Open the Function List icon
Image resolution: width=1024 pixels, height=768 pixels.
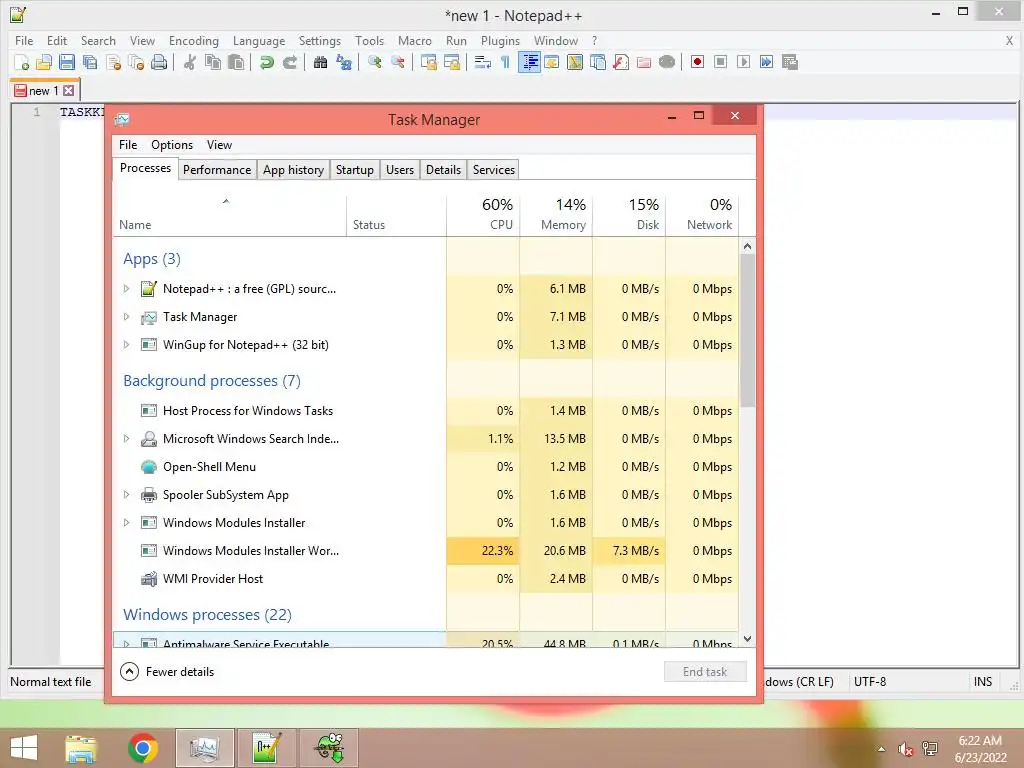point(621,63)
